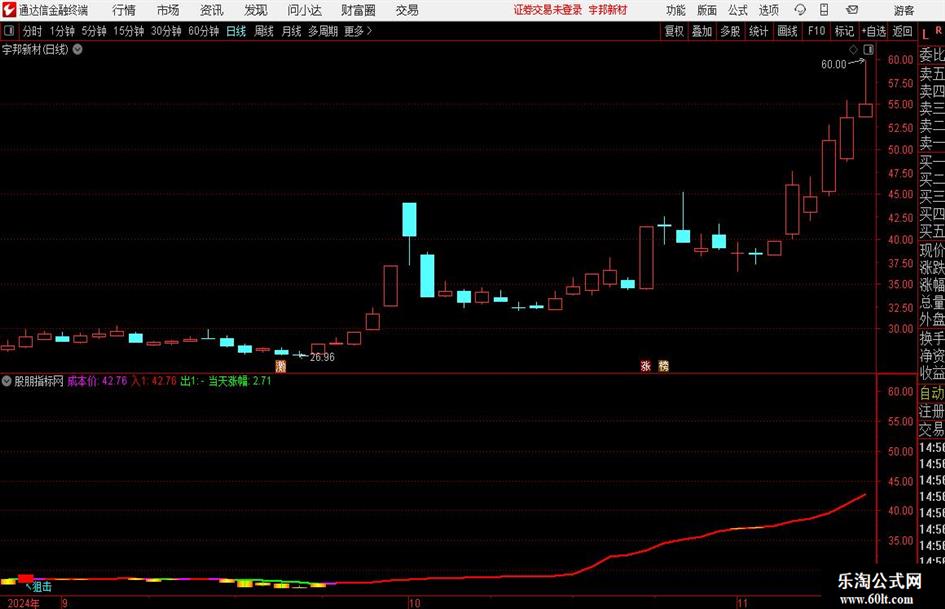The height and width of the screenshot is (609, 945).
Task: Open the 市场 menu
Action: pos(168,10)
